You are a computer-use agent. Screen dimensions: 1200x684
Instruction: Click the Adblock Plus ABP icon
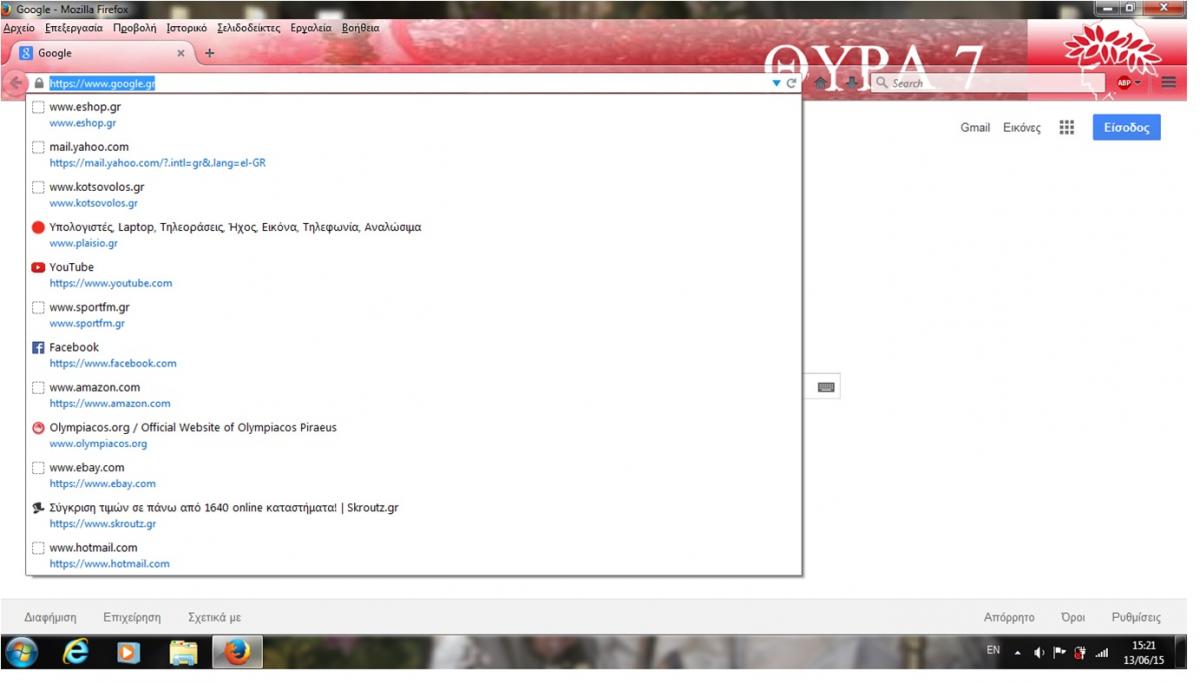1124,83
